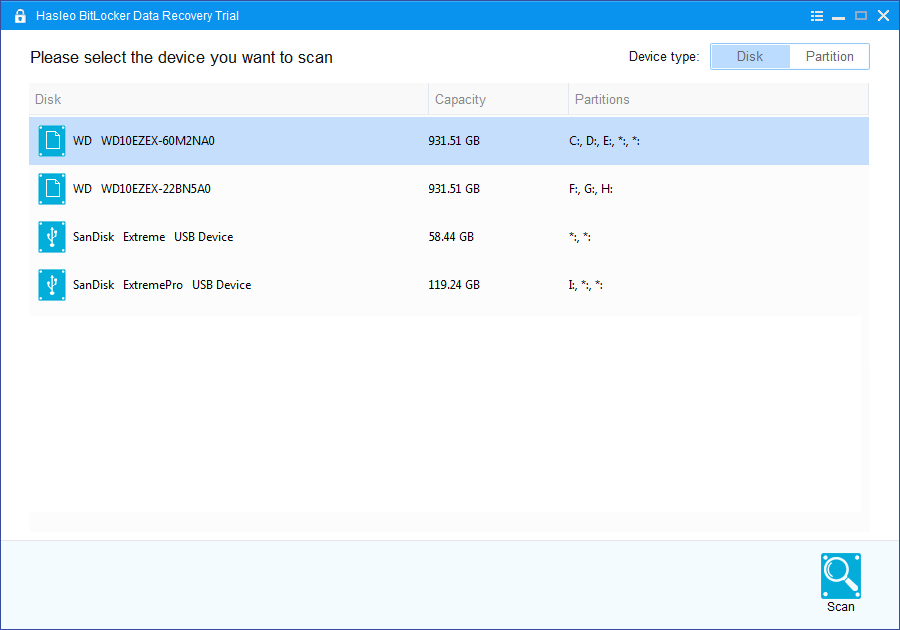This screenshot has width=900, height=630.
Task: Click USB icon for SanDisk Extreme
Action: coord(52,237)
